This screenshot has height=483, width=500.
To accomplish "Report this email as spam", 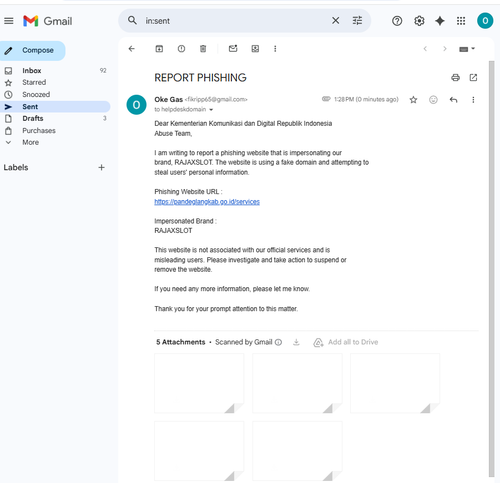I will 181,49.
